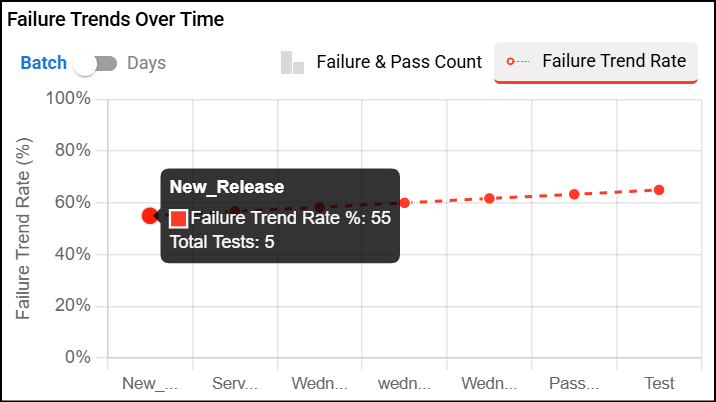716x402 pixels.
Task: Switch to the Failure & Pass Count view
Action: tap(398, 62)
